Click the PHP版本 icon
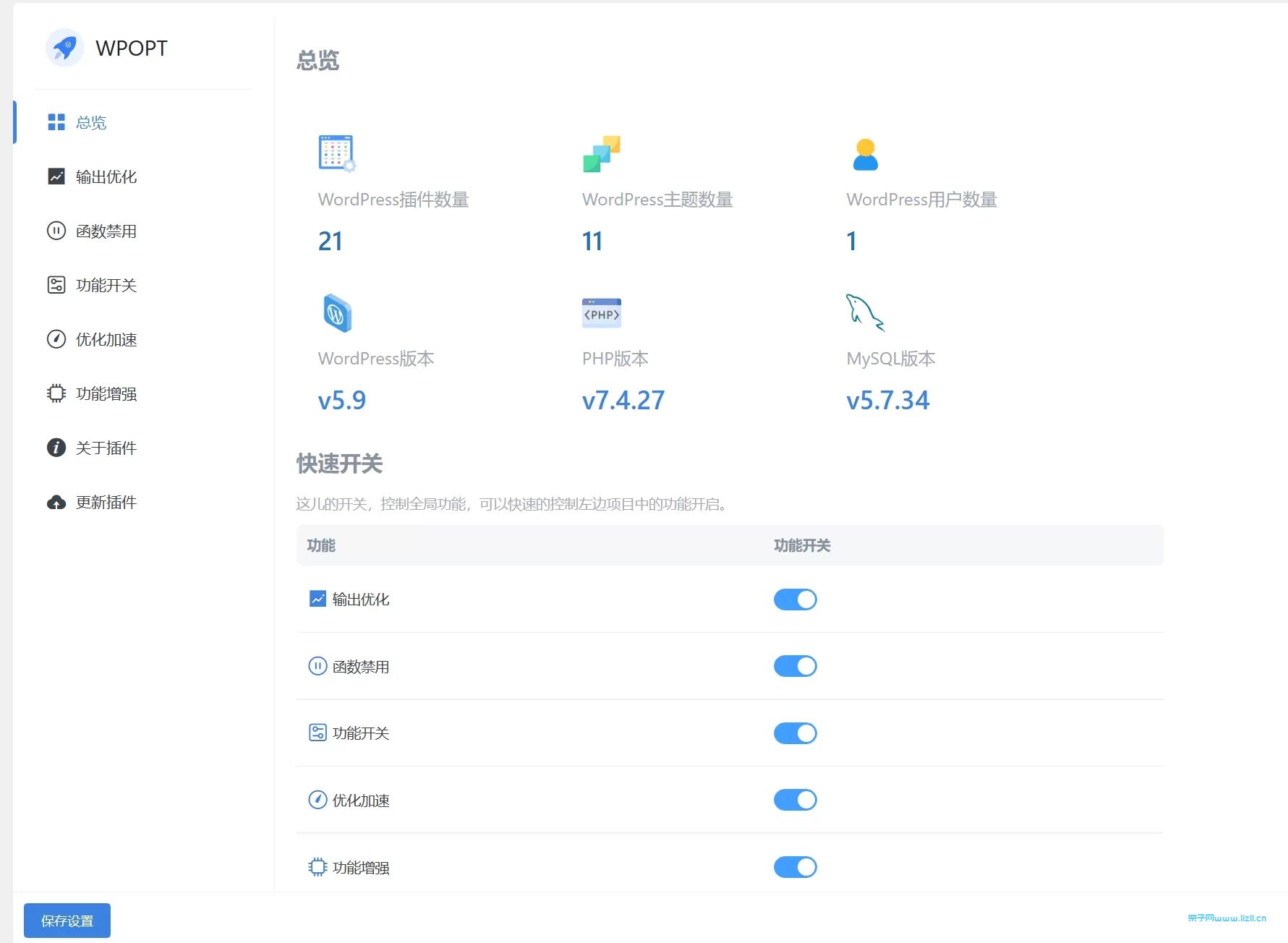The height and width of the screenshot is (943, 1288). [601, 313]
